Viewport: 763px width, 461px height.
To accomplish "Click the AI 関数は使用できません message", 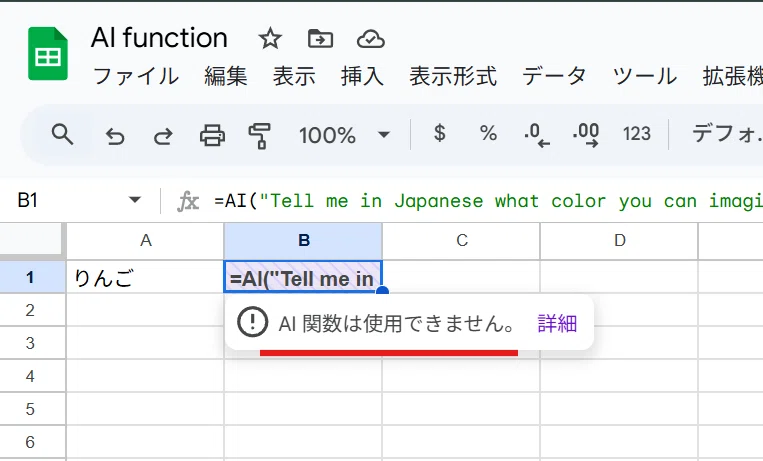I will pyautogui.click(x=396, y=323).
